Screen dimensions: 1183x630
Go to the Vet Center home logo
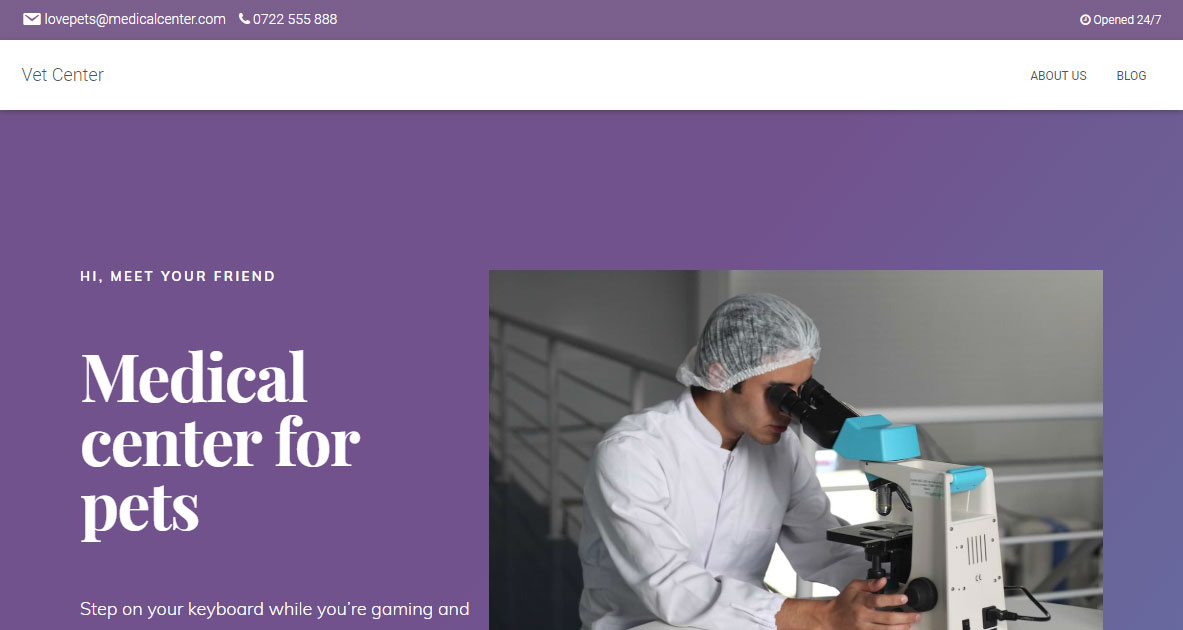pos(63,75)
